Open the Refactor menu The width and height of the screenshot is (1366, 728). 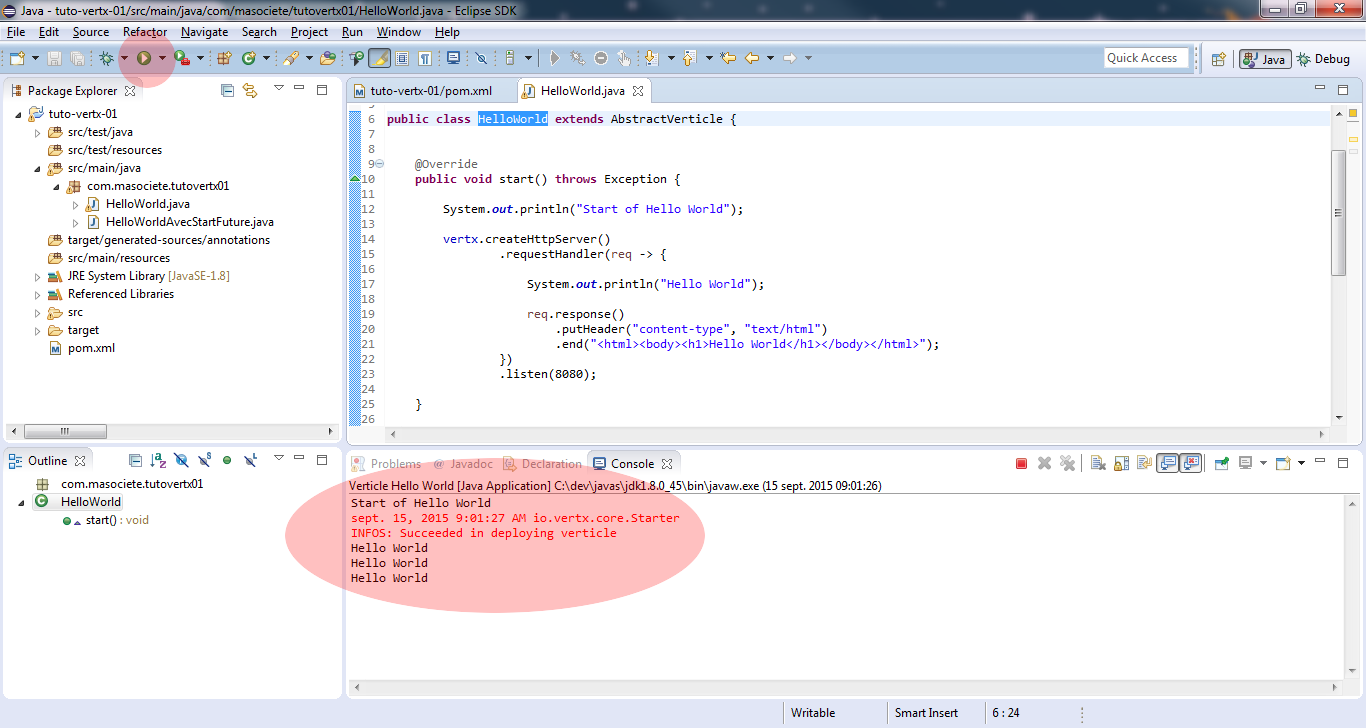145,32
